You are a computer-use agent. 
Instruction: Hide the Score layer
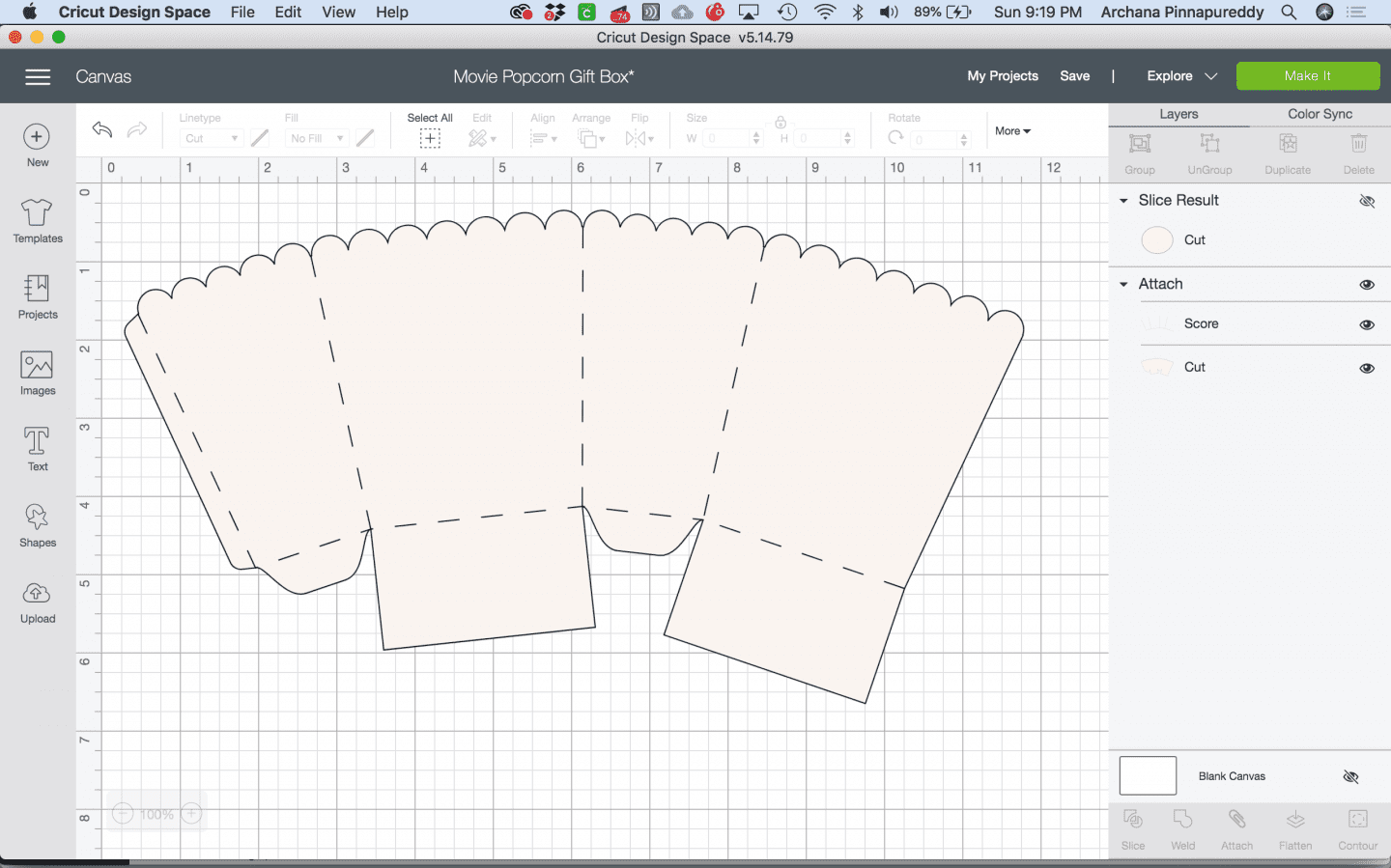1367,324
